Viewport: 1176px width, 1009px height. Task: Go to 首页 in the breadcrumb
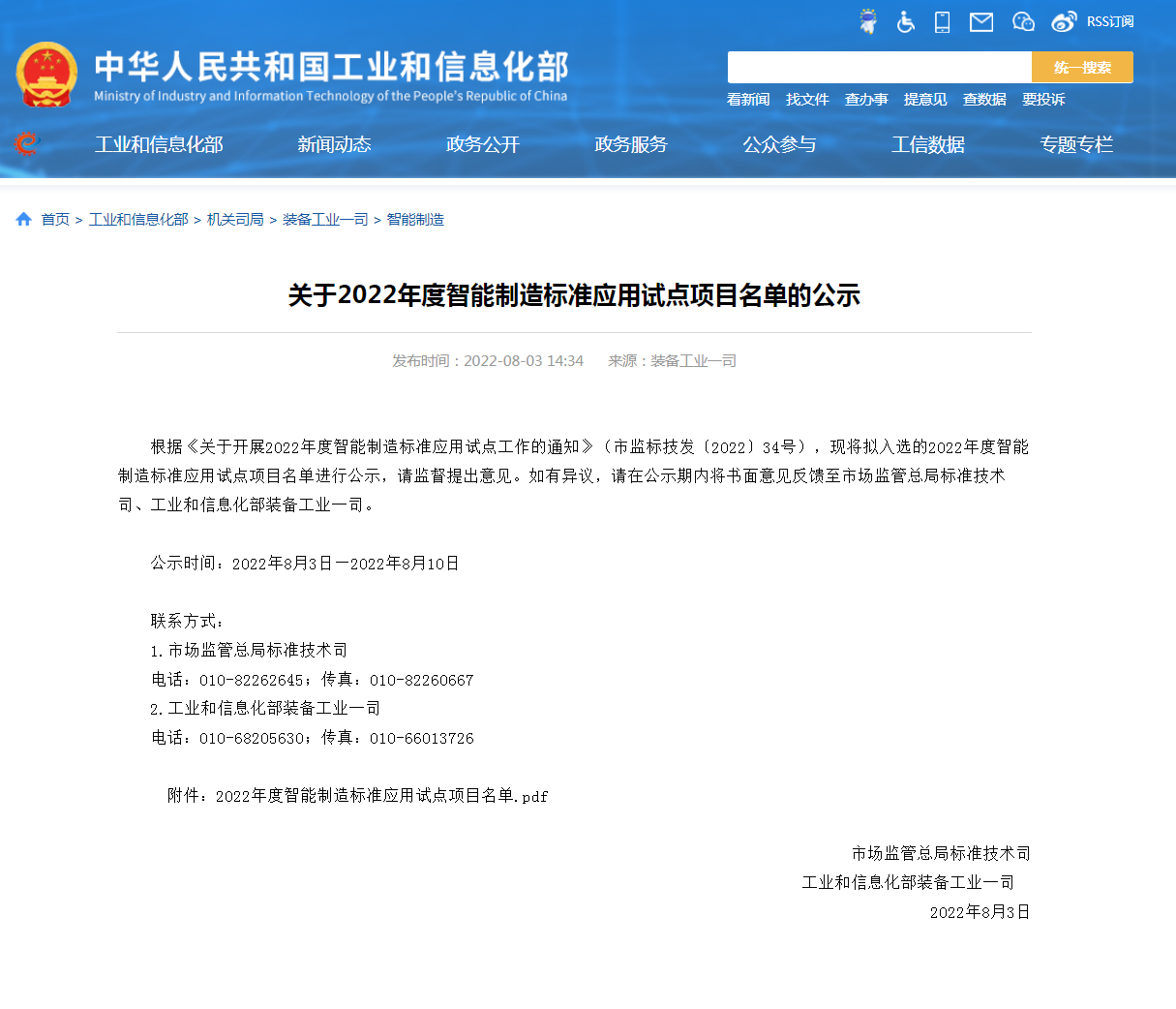tap(55, 220)
